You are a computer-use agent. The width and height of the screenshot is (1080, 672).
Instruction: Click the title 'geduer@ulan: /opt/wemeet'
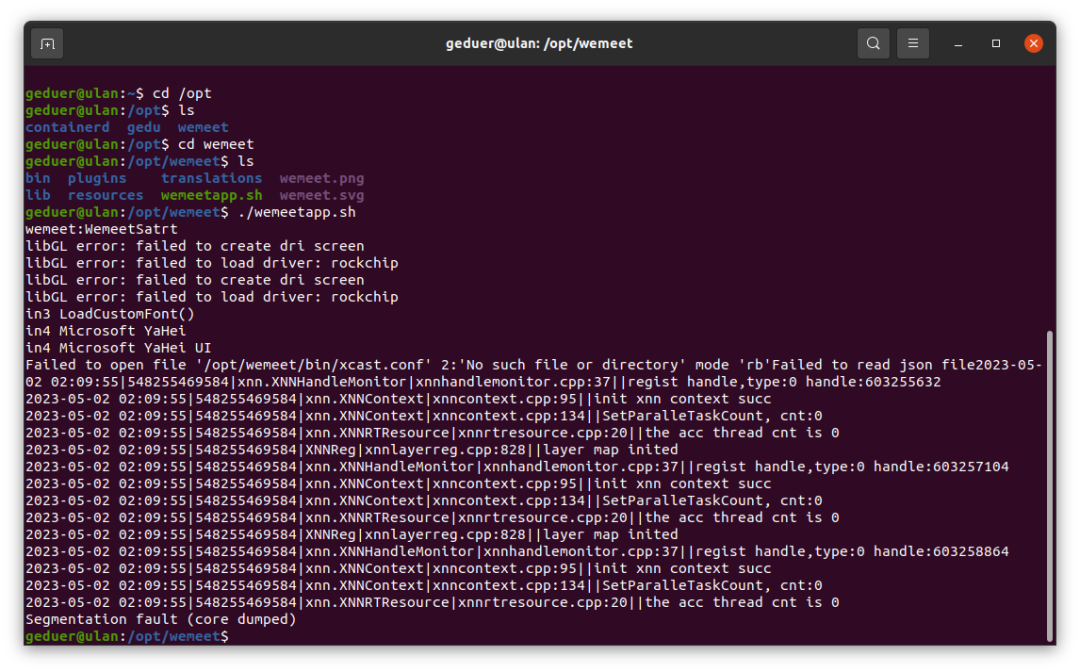coord(539,43)
